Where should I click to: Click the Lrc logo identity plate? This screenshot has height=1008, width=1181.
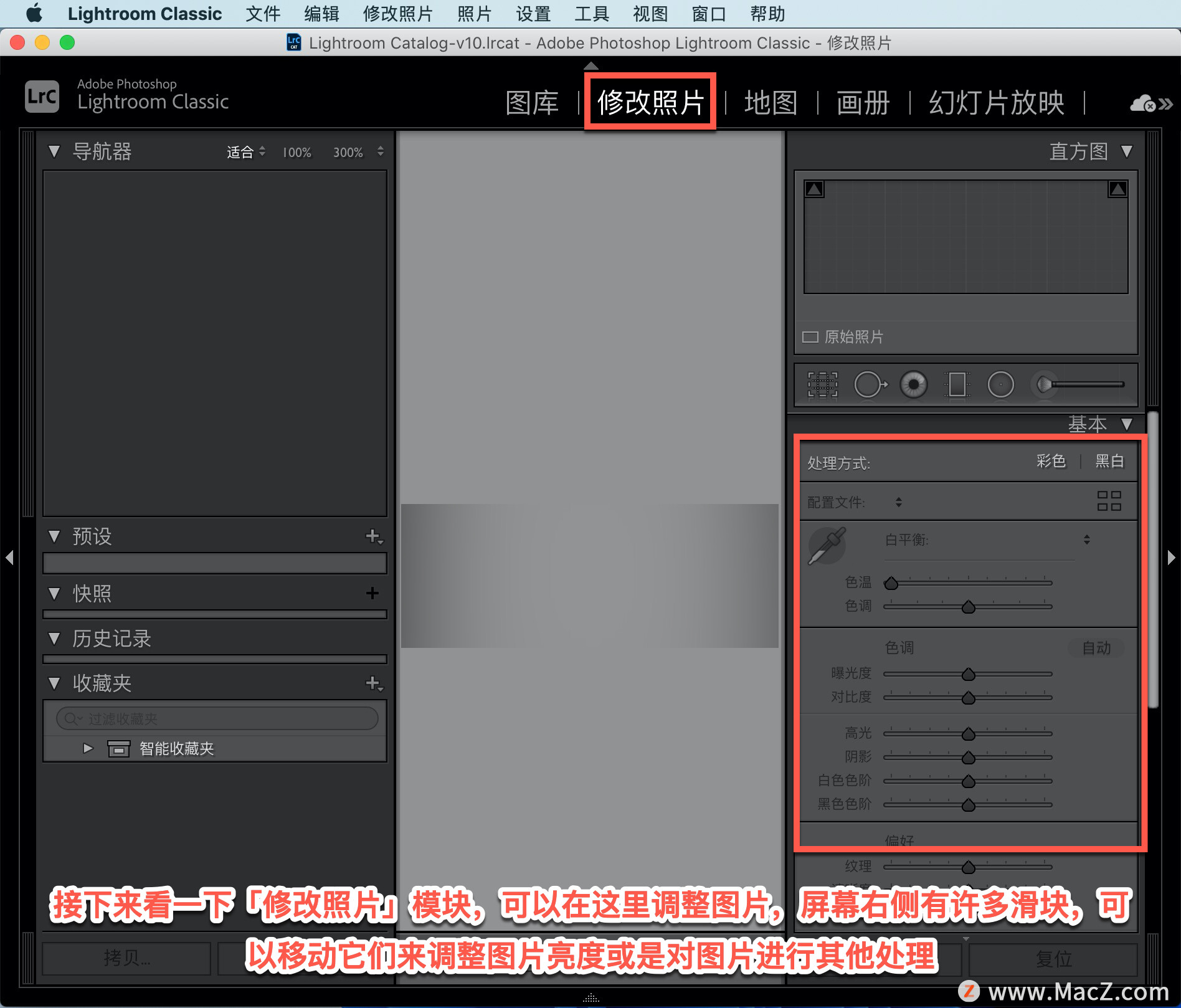[42, 97]
